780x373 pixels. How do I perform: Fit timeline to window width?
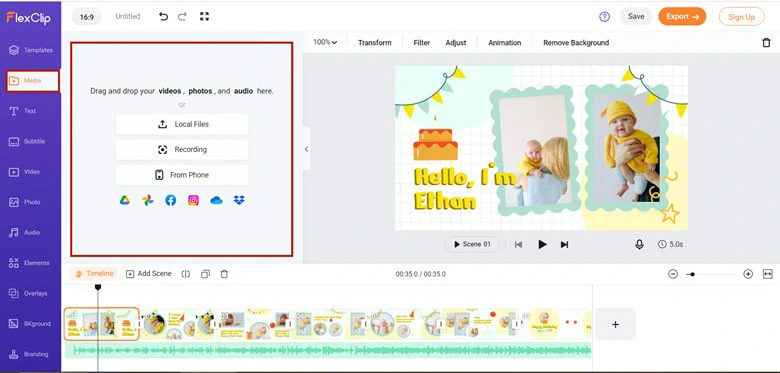click(x=768, y=274)
